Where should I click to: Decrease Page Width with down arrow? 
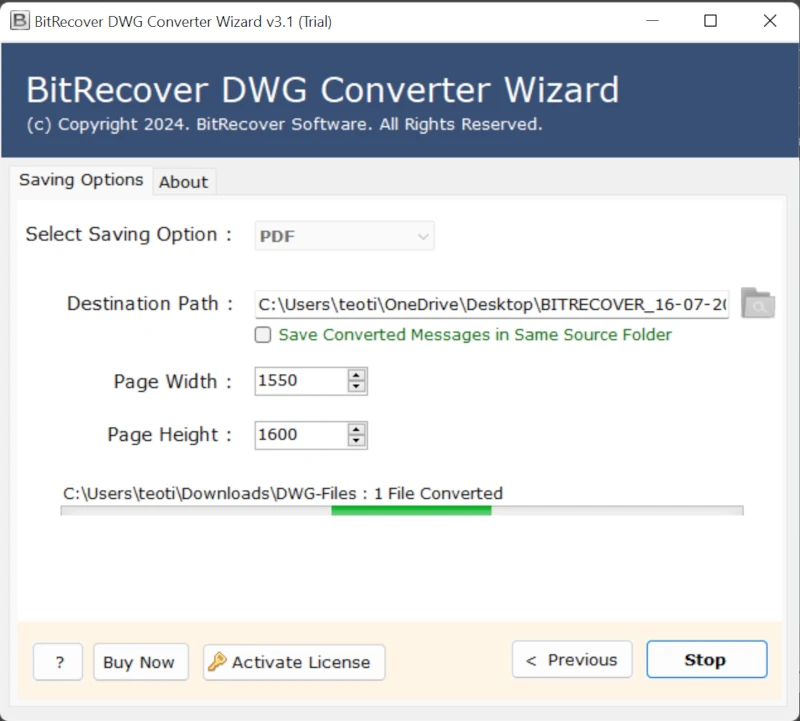tap(356, 387)
